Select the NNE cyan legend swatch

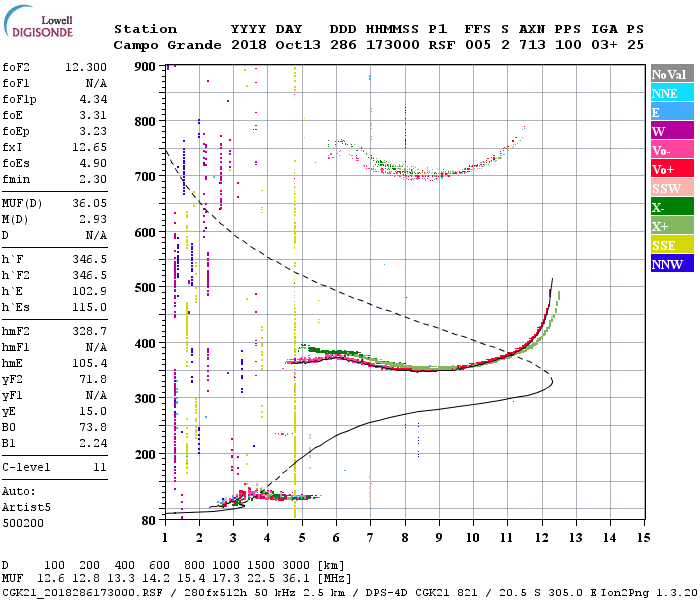(672, 93)
